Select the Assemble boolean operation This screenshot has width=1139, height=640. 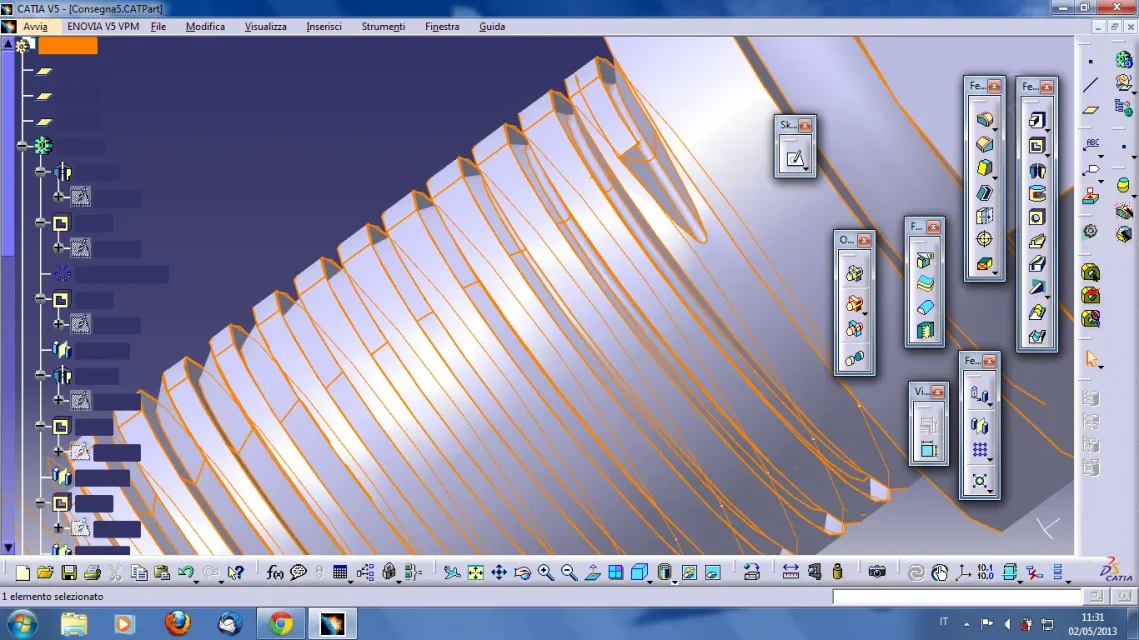pos(854,273)
